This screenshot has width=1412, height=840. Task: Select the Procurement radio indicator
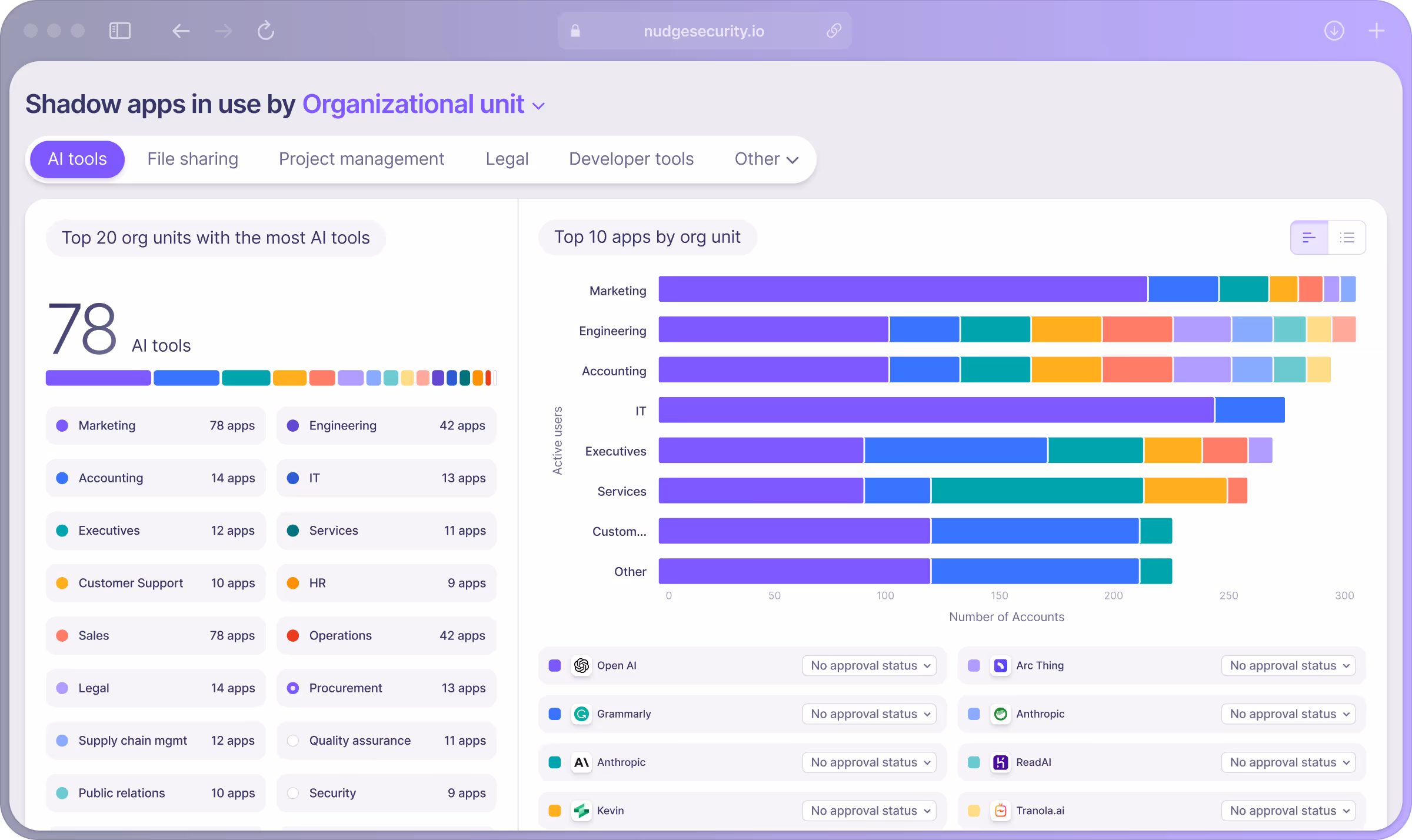[x=293, y=688]
